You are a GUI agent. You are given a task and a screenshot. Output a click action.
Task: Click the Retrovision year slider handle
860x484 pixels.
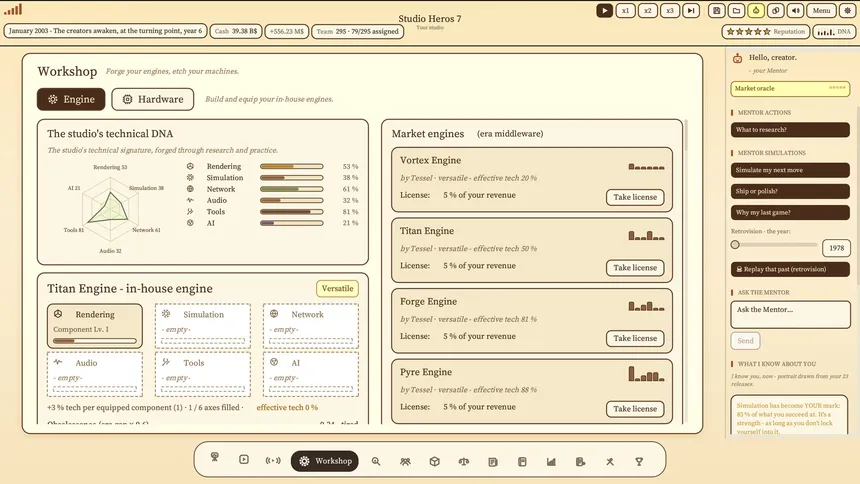click(735, 245)
